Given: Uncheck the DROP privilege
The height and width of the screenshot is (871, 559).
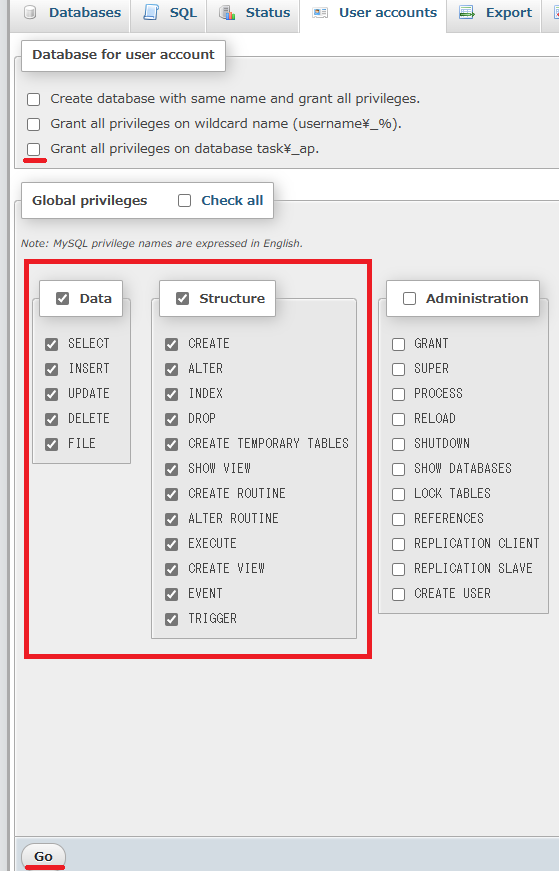Looking at the screenshot, I should [172, 419].
